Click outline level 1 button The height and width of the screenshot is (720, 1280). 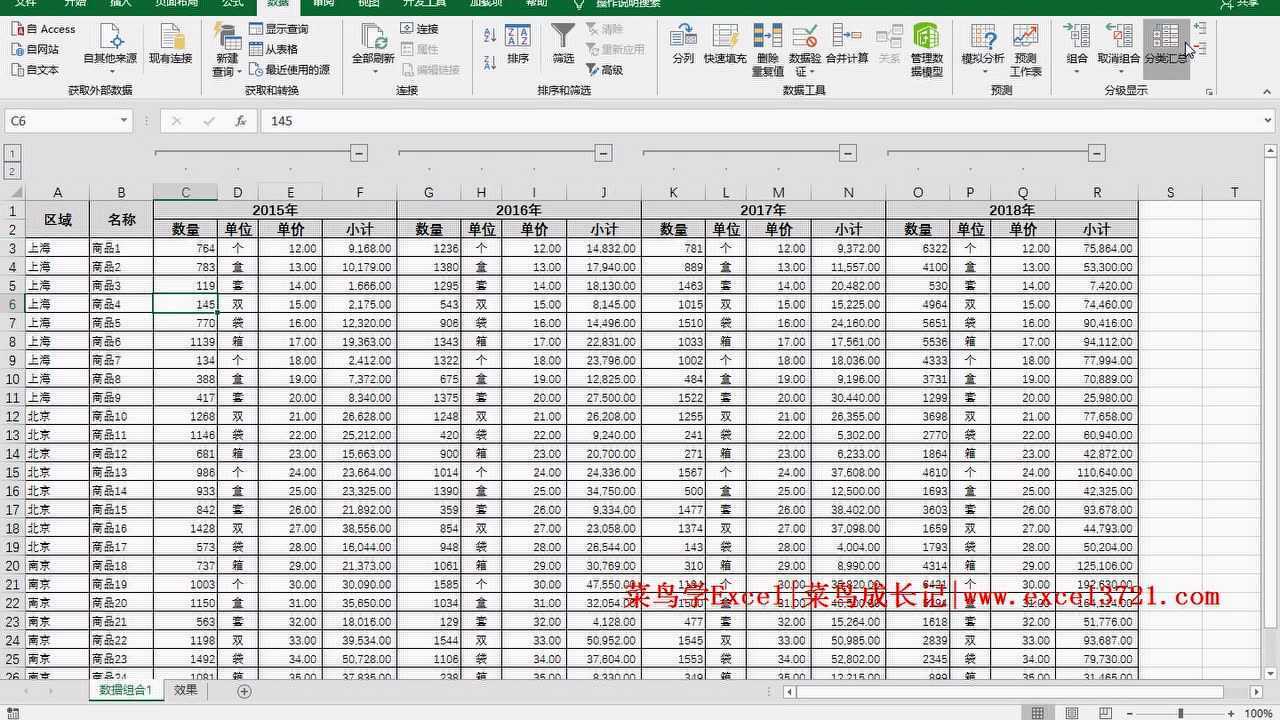pyautogui.click(x=13, y=153)
